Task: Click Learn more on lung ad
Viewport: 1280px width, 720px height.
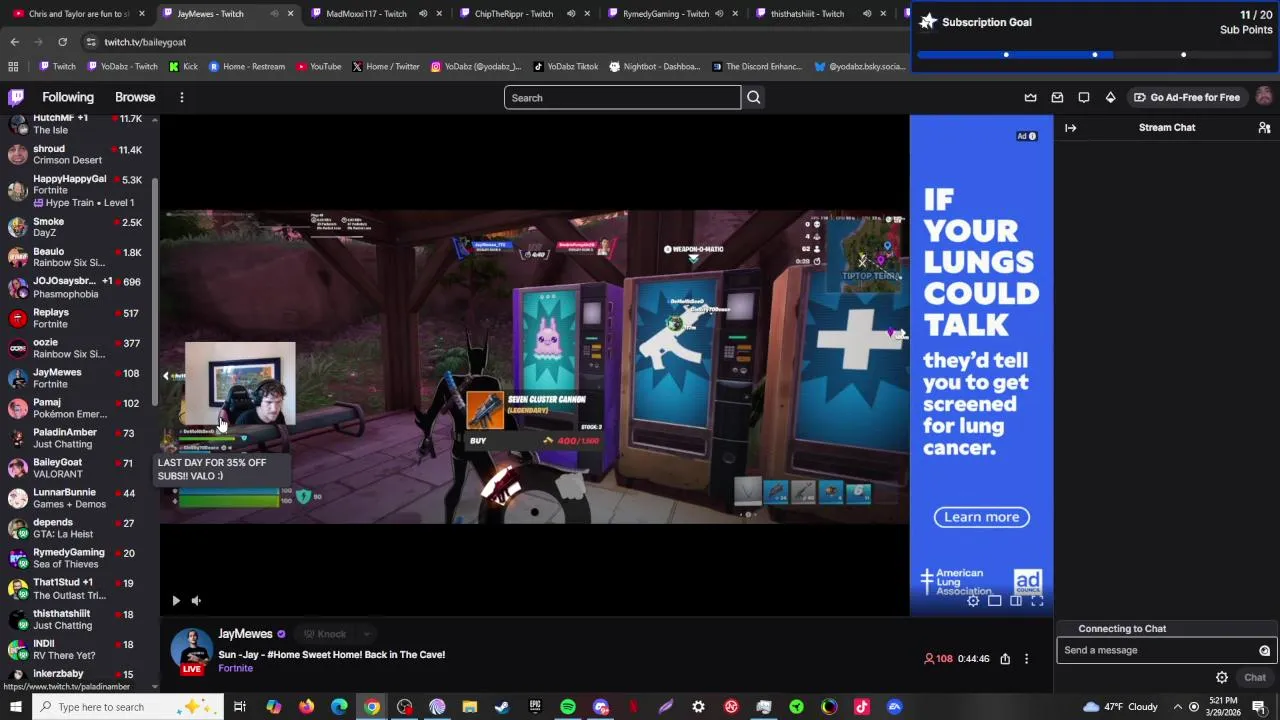Action: (x=981, y=517)
